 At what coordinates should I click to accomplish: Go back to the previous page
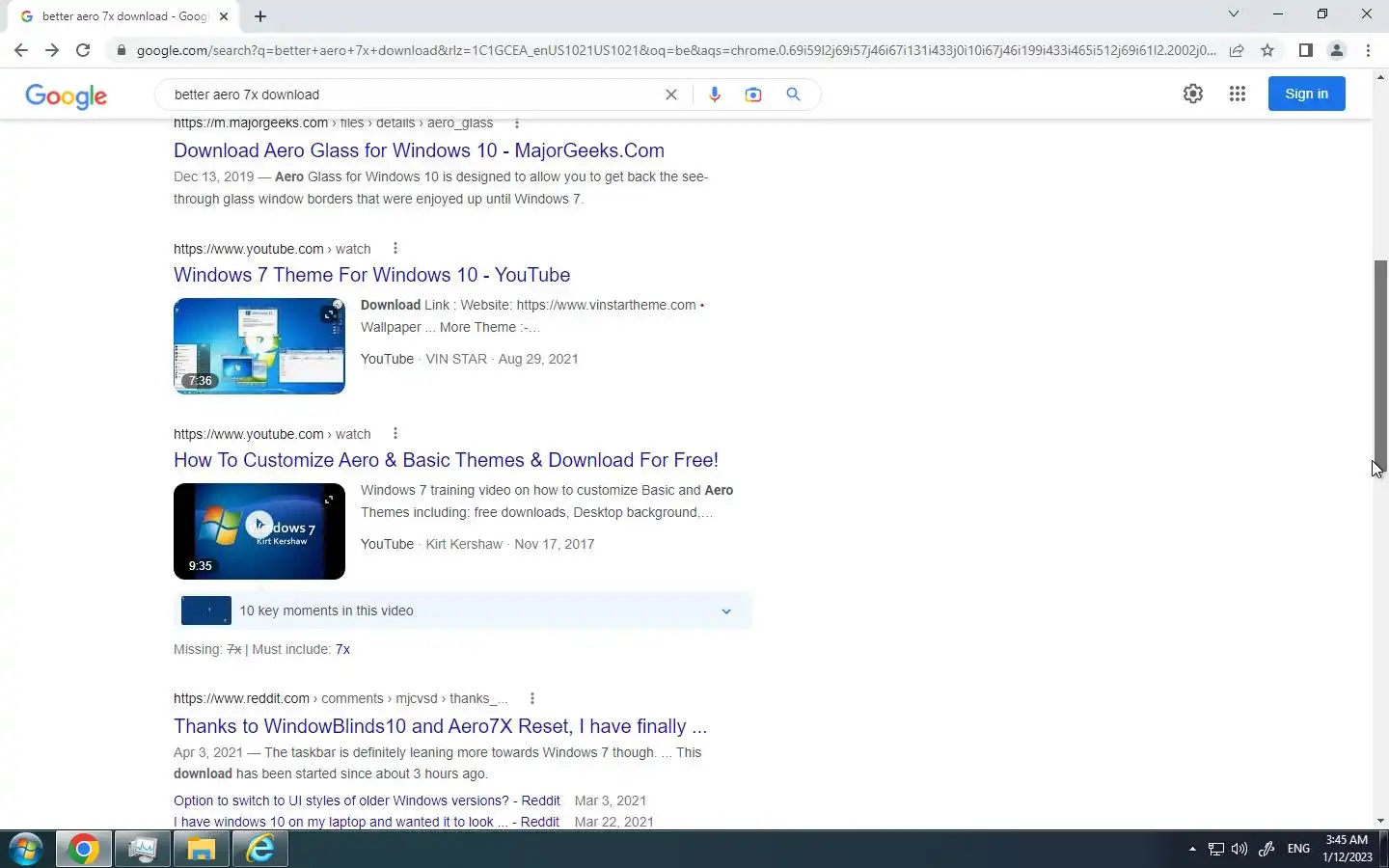(21, 50)
